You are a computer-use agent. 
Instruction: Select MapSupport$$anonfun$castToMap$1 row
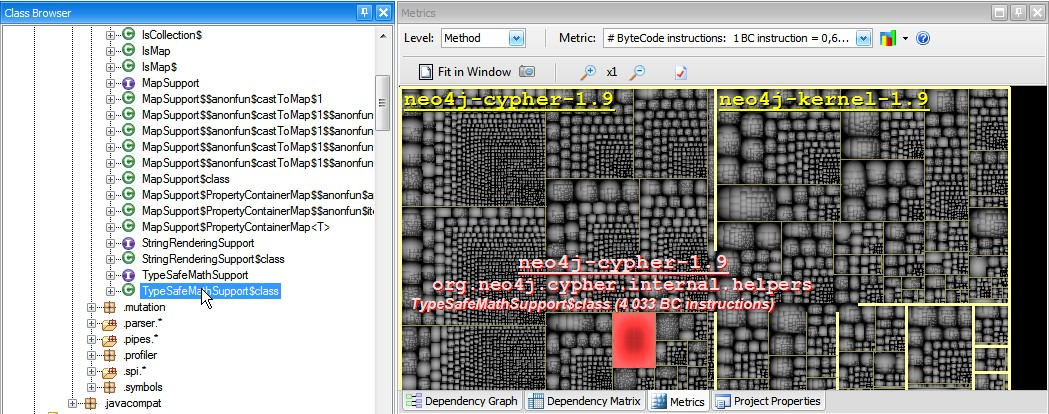tap(233, 98)
